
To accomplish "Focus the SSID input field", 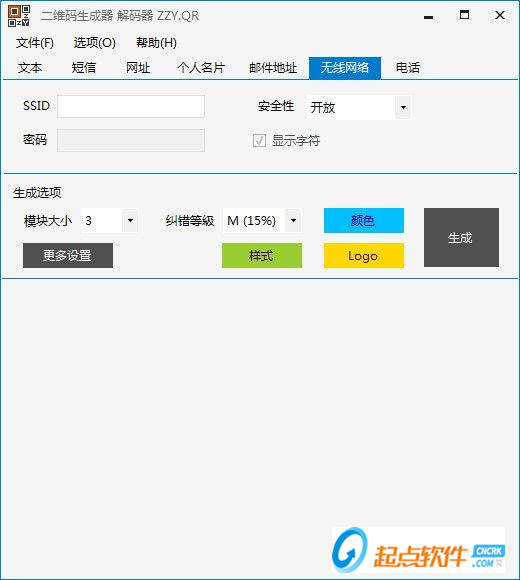I will (131, 107).
